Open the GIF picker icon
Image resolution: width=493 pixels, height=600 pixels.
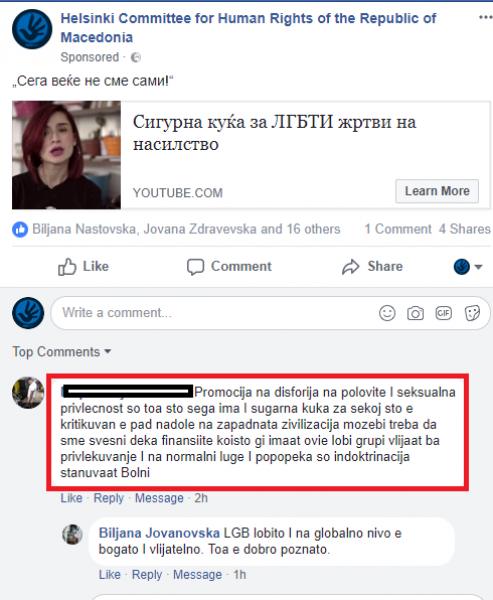click(444, 313)
